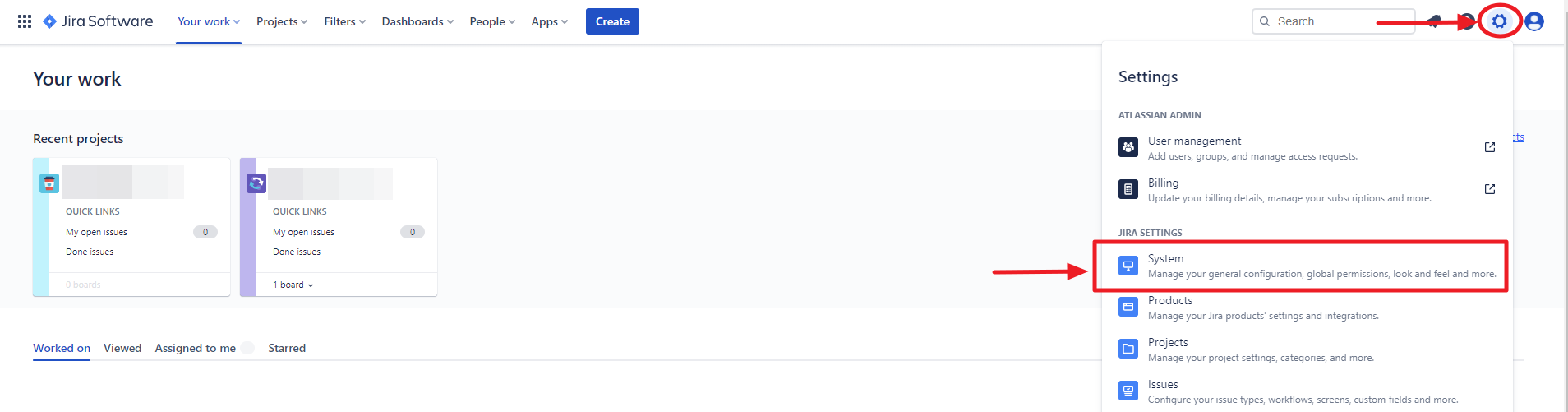The width and height of the screenshot is (1568, 412).
Task: Click the settings gear icon
Action: point(1500,21)
